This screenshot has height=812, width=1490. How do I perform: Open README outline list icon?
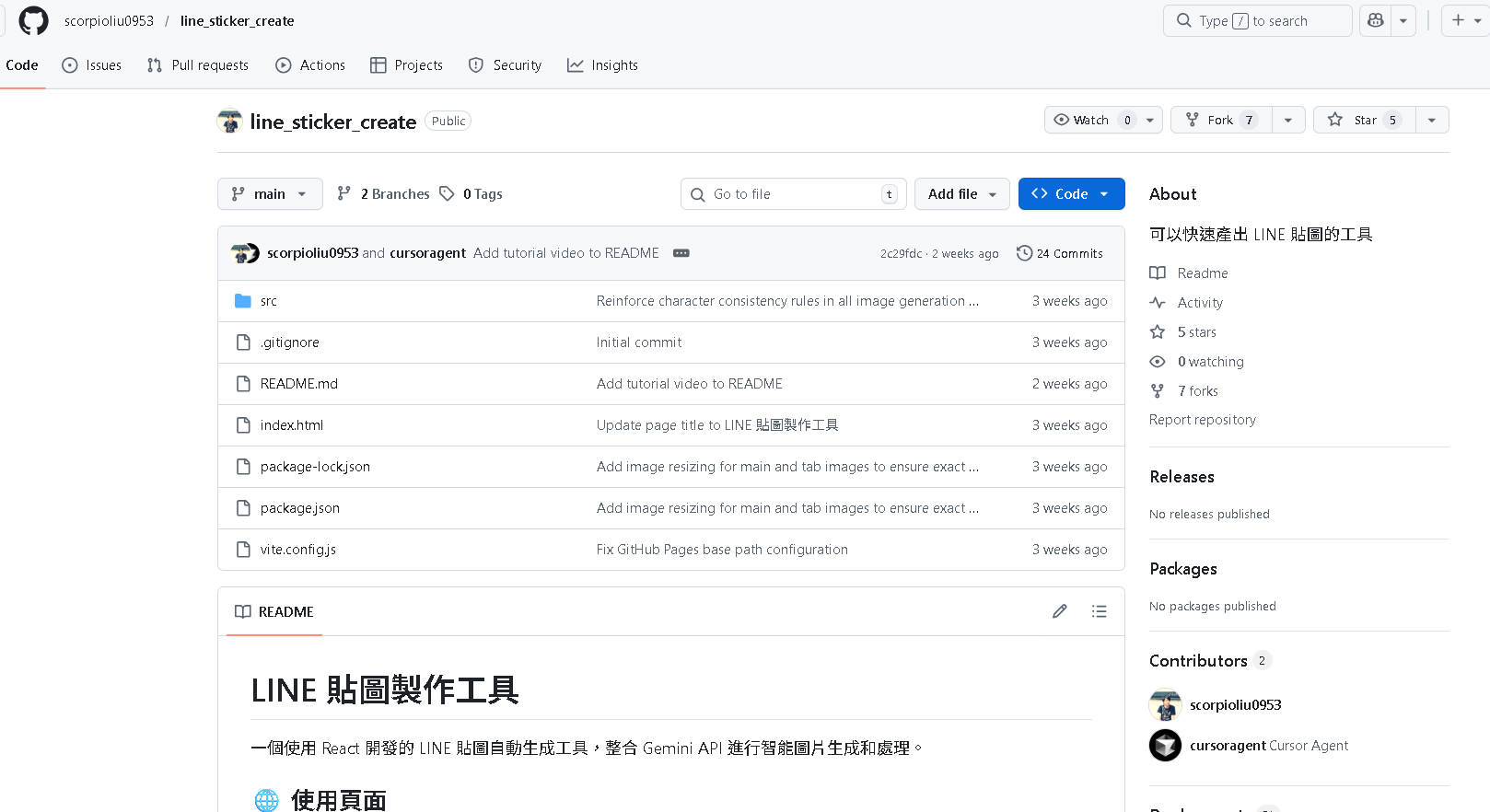tap(1099, 611)
